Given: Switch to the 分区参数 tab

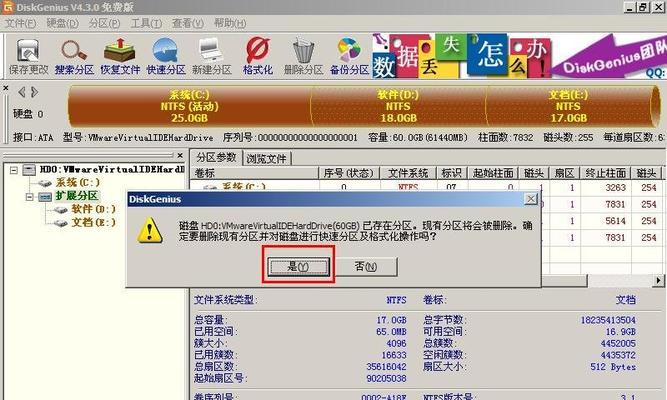Looking at the screenshot, I should tap(216, 157).
